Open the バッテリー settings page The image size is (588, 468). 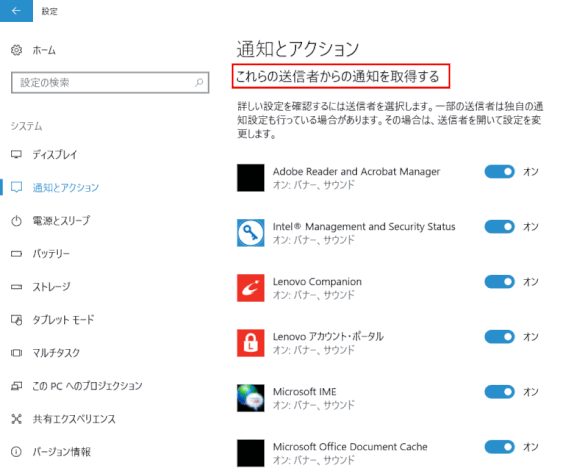(x=51, y=254)
